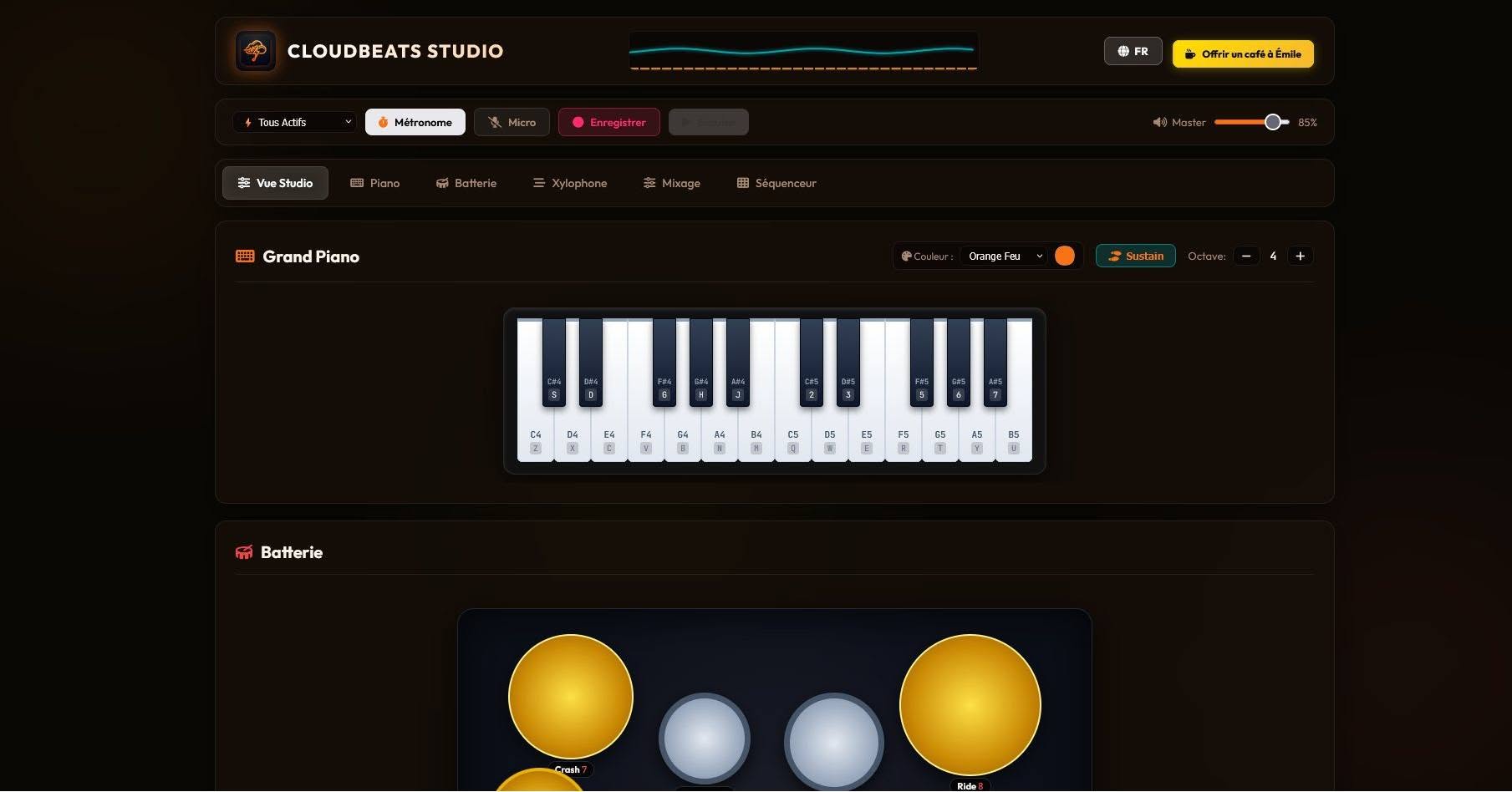Screen dimensions: 1512x792
Task: Play the A#4 black piano key
Action: coord(738,362)
